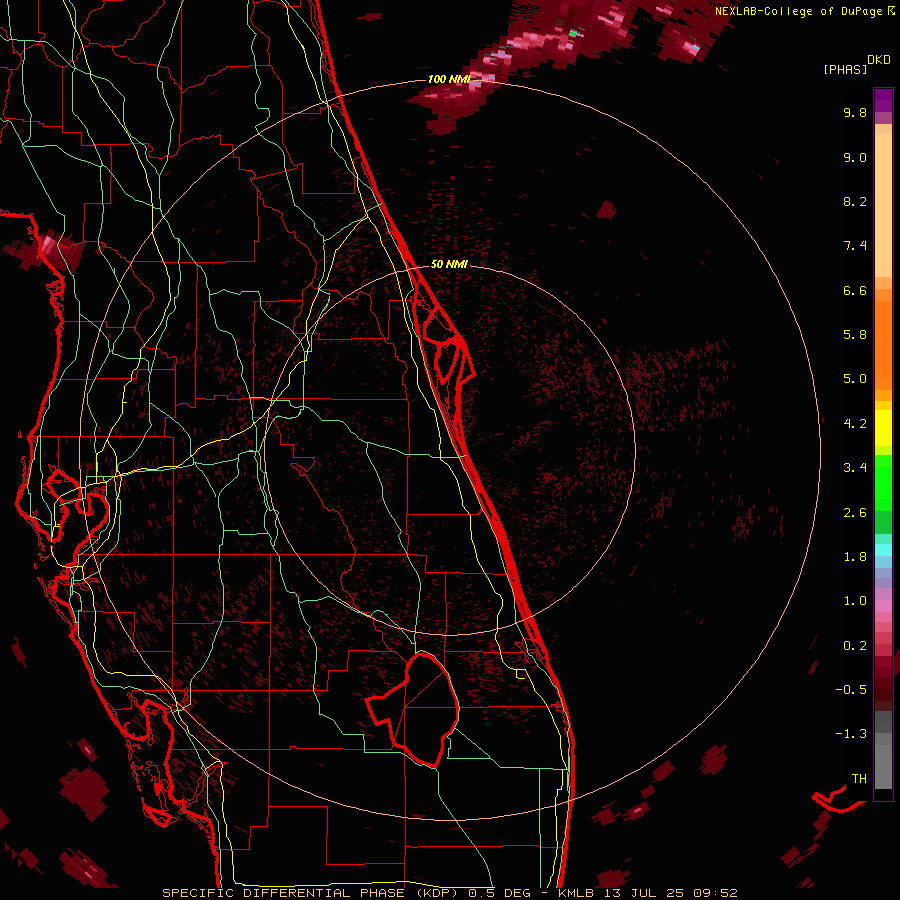900x900 pixels.
Task: Click the 9.0 value on the color scale
Action: pyautogui.click(x=855, y=157)
